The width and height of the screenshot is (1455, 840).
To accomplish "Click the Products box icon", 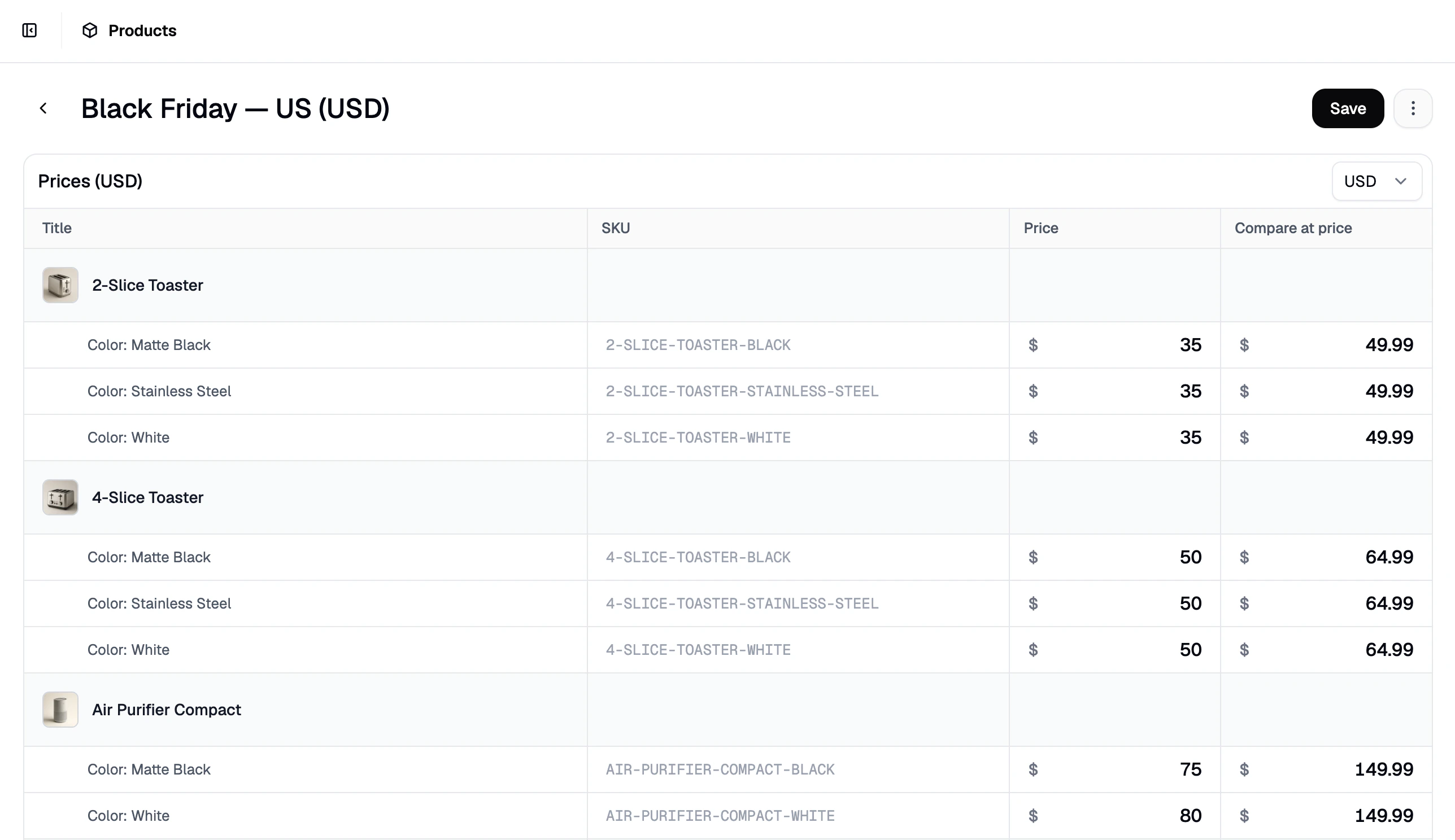I will 89,30.
